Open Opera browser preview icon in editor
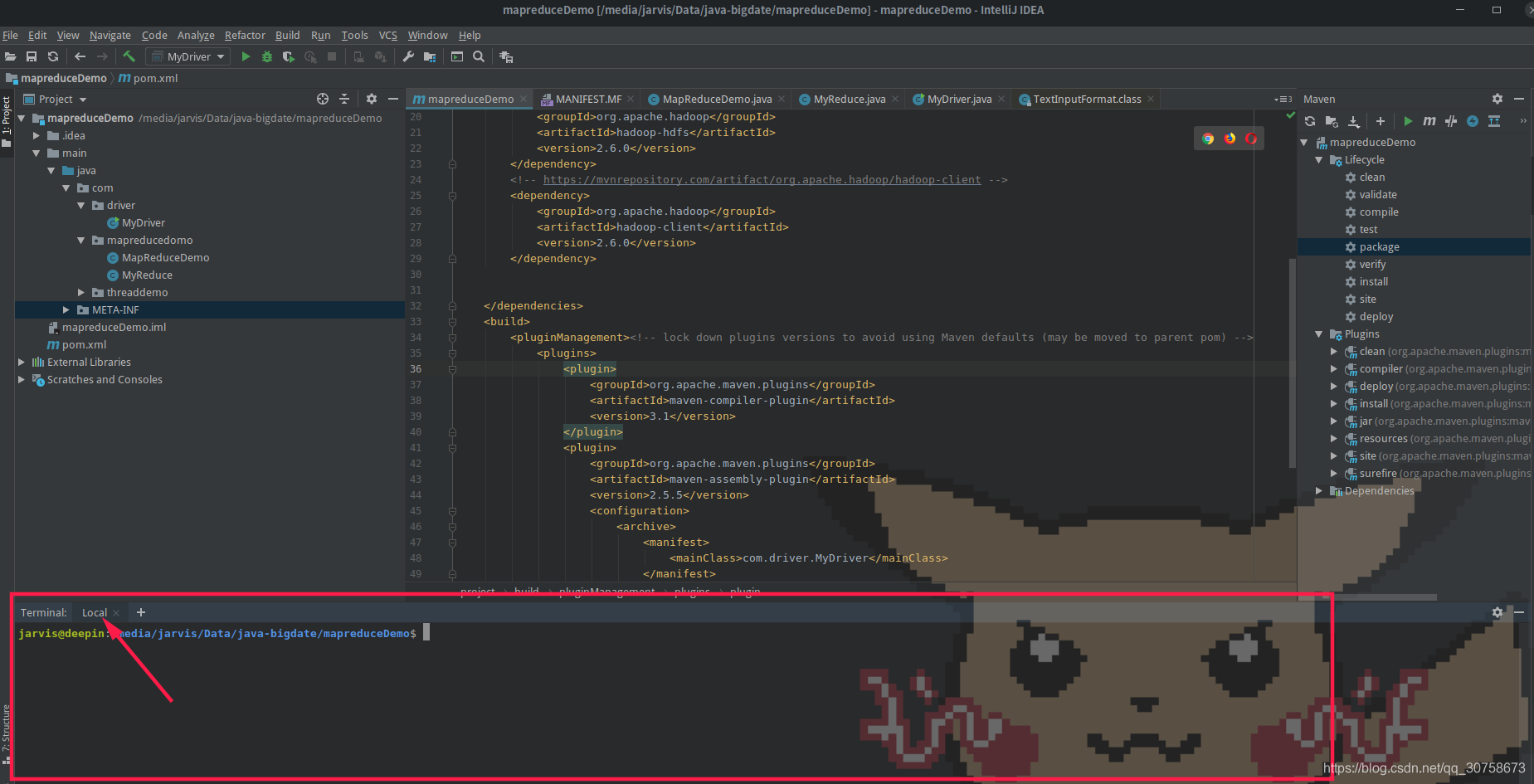1534x784 pixels. click(x=1251, y=139)
